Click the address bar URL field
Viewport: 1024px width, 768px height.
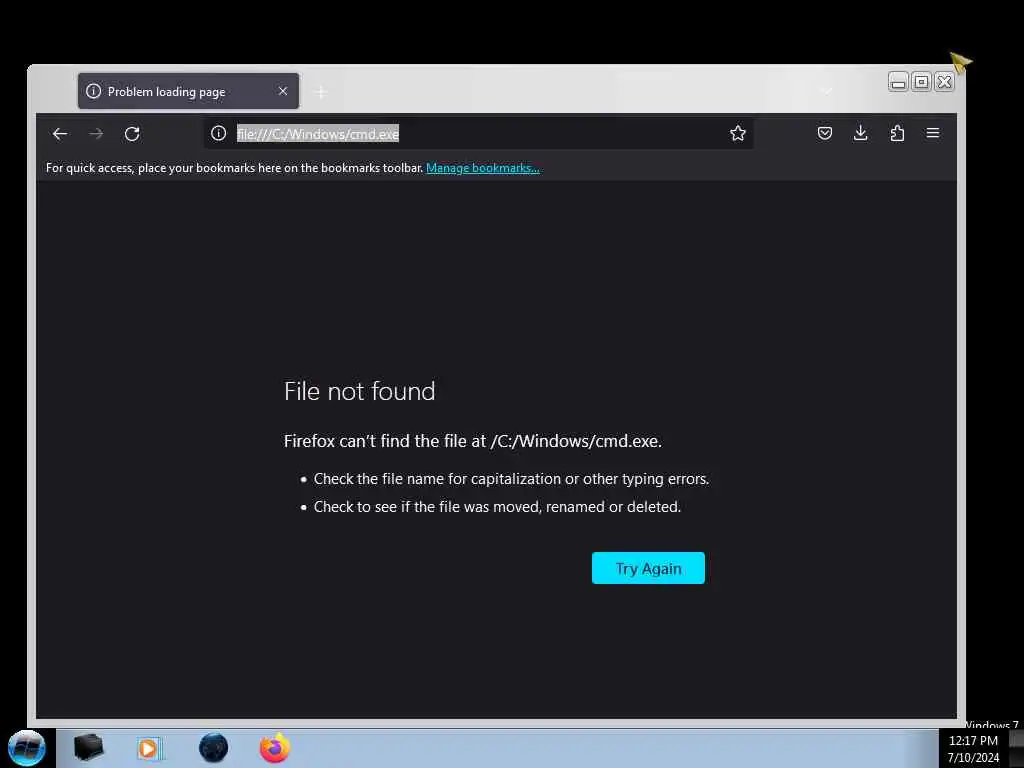(480, 134)
